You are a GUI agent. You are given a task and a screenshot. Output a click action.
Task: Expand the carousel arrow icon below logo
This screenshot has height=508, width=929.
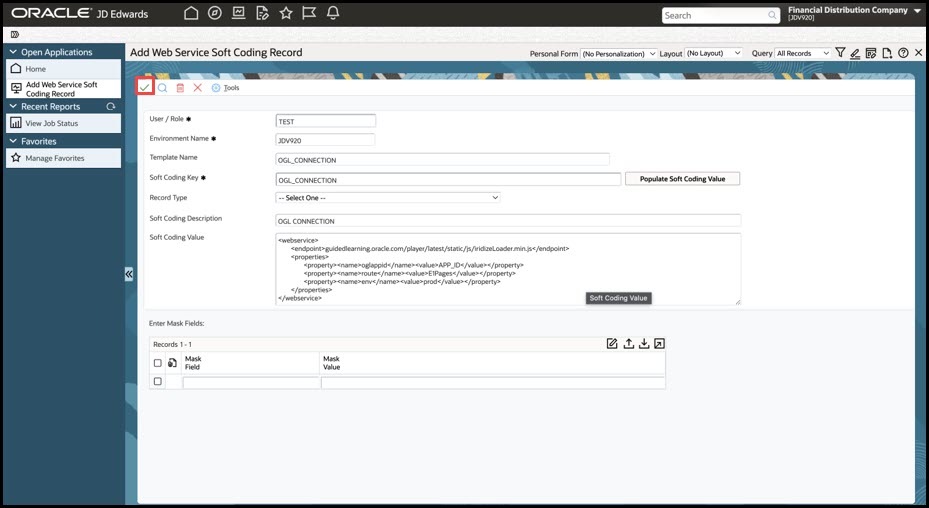tap(15, 34)
